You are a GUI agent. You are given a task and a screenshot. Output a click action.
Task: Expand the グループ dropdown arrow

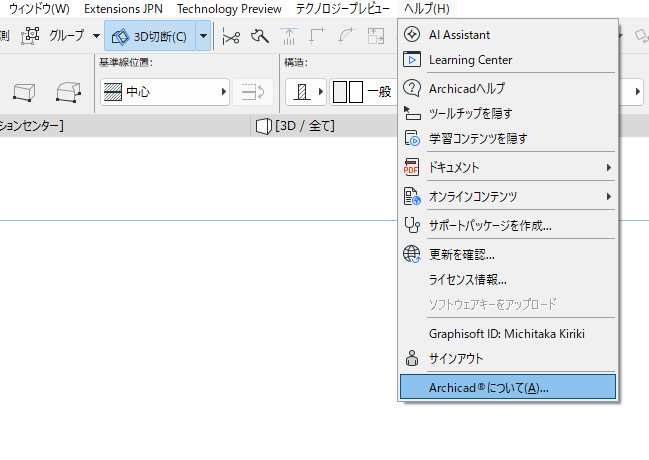pos(96,36)
